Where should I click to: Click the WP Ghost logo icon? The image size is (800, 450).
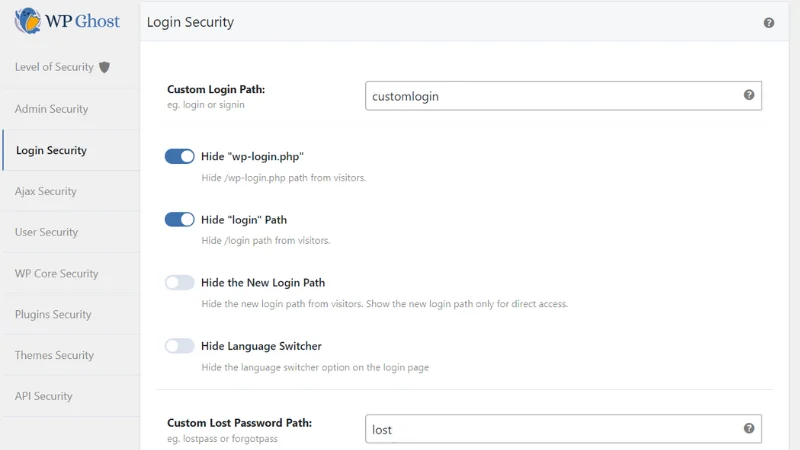click(28, 20)
